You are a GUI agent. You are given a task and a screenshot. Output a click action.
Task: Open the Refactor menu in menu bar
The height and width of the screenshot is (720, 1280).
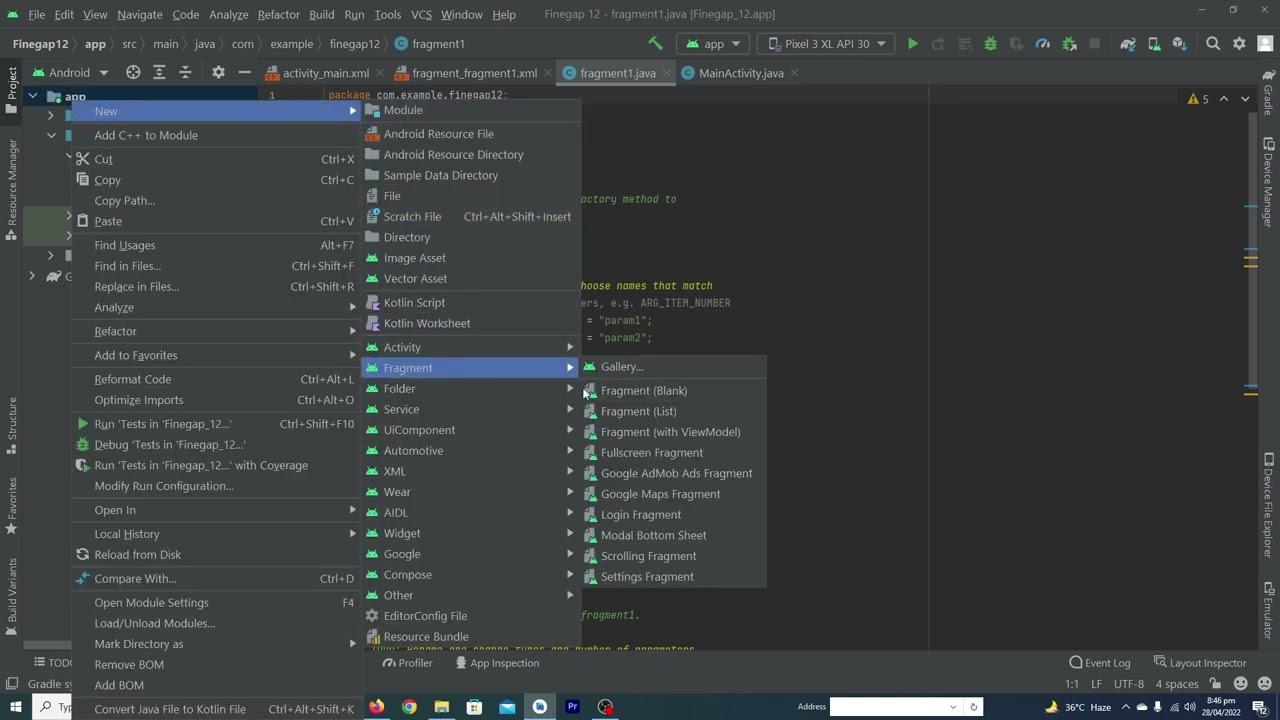click(x=278, y=14)
